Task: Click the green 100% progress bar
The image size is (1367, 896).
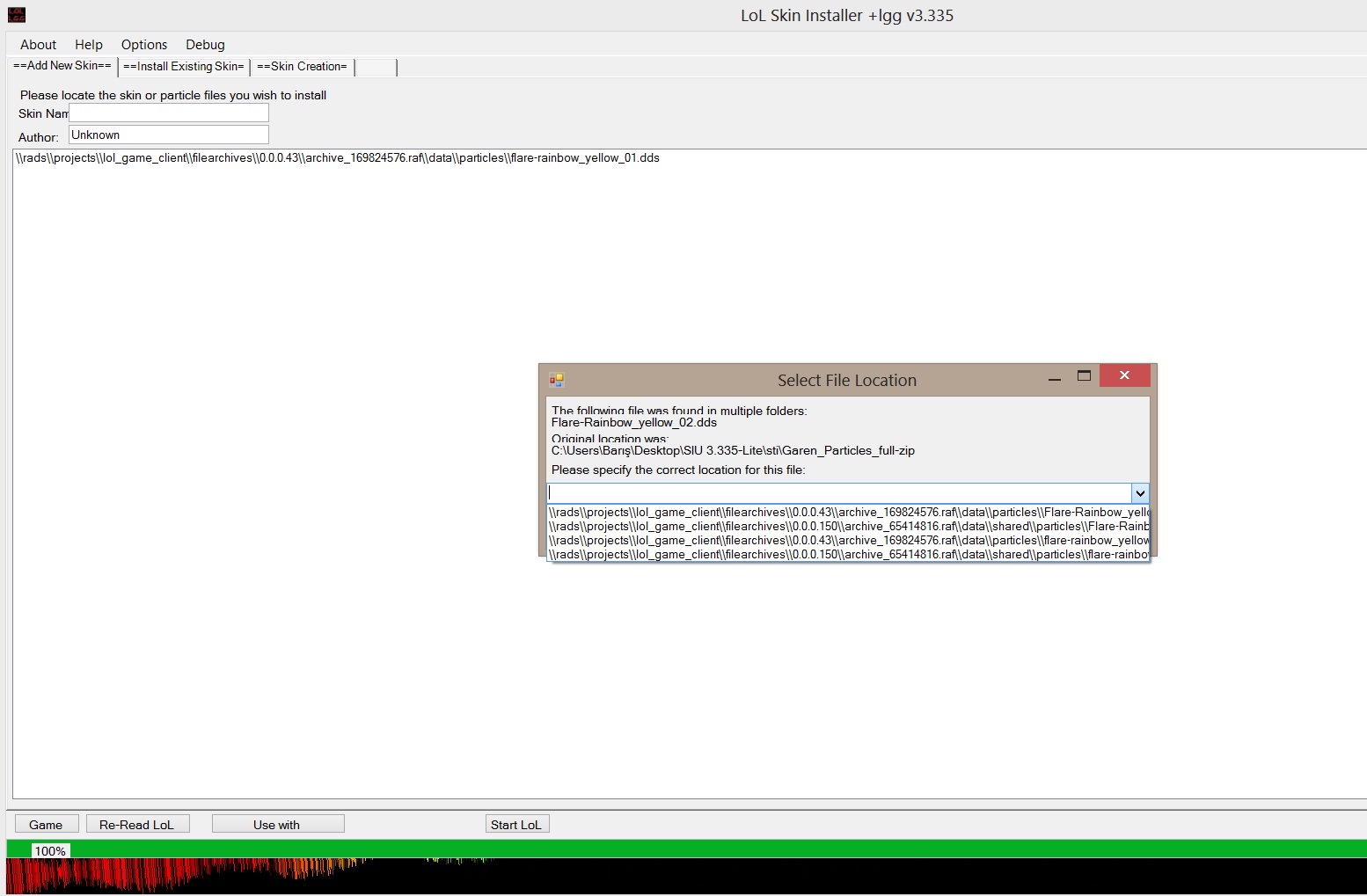Action: [686, 849]
